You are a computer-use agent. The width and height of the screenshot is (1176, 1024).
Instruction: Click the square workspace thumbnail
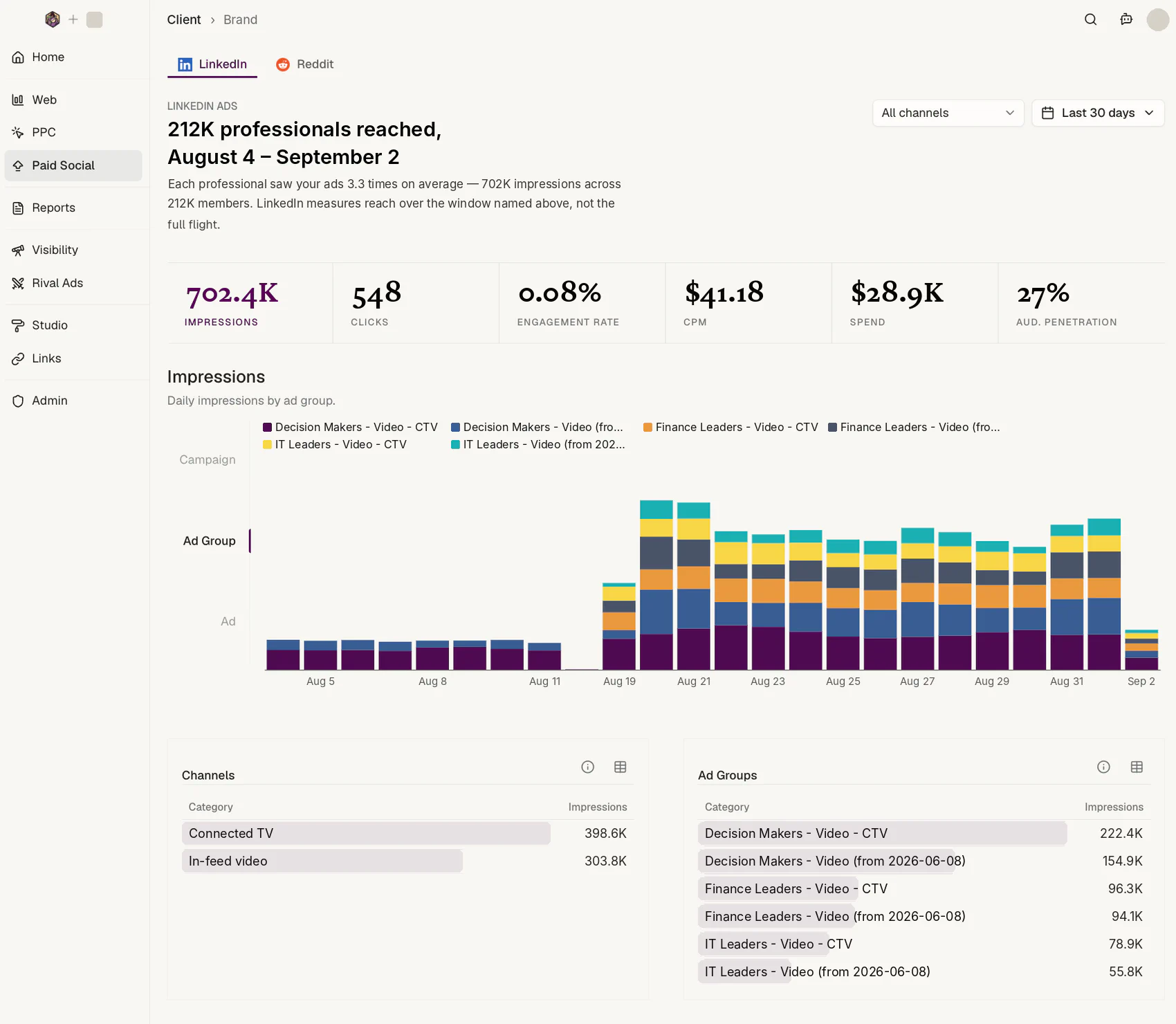(95, 19)
